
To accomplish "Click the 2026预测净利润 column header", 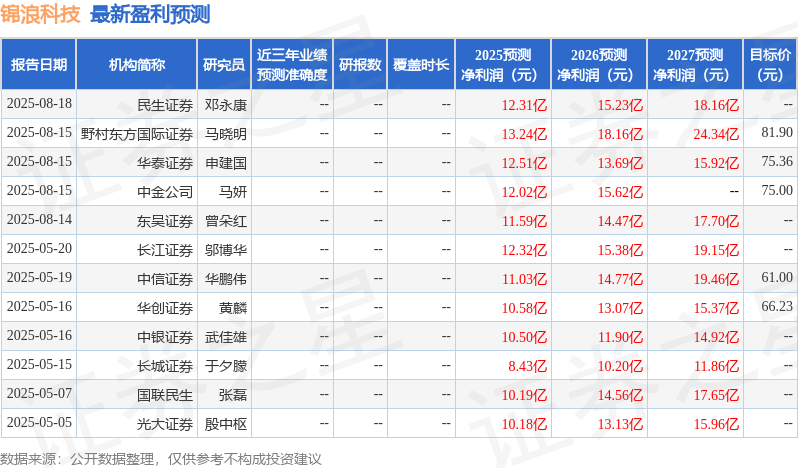I will (x=599, y=65).
